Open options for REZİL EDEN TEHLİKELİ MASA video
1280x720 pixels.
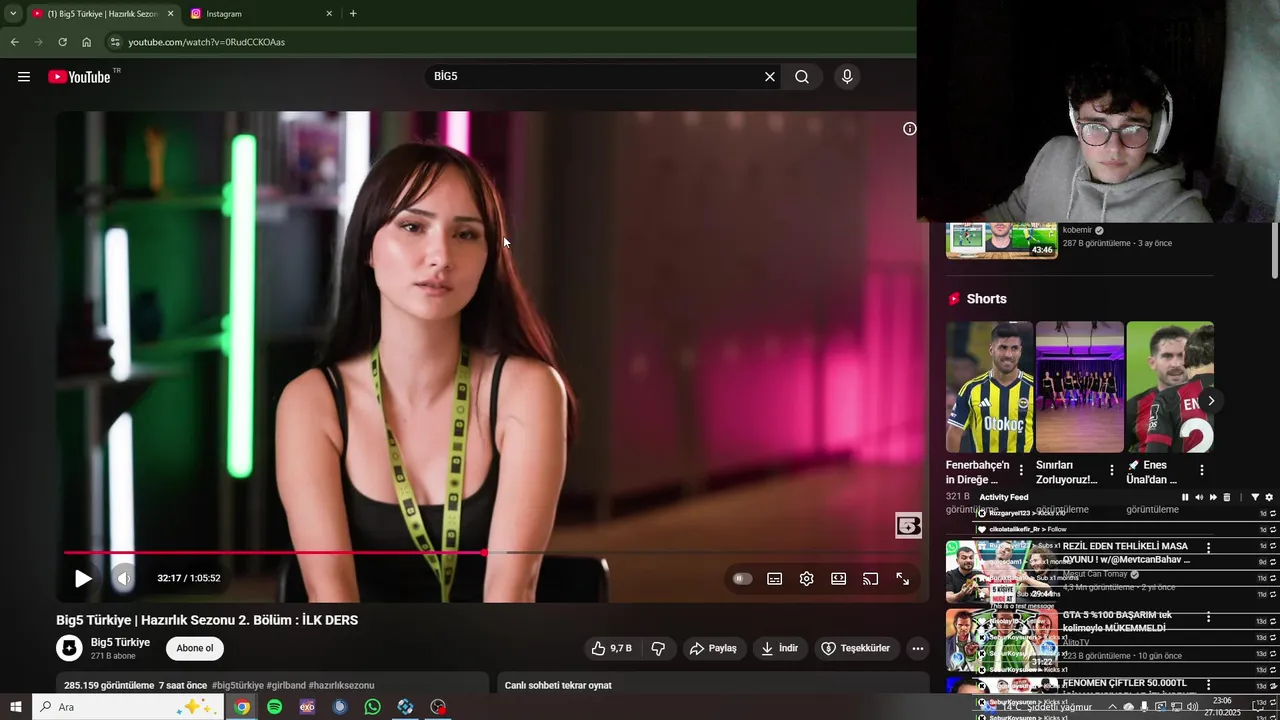pos(1208,548)
